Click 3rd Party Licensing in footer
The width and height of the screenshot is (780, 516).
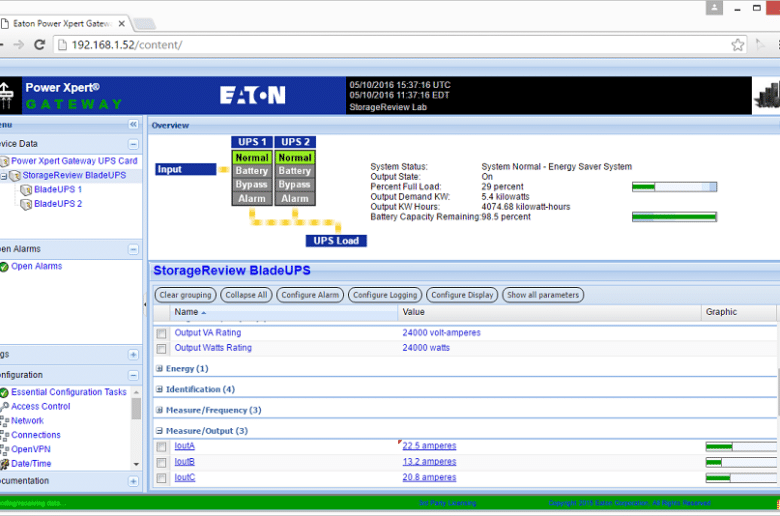[x=447, y=503]
